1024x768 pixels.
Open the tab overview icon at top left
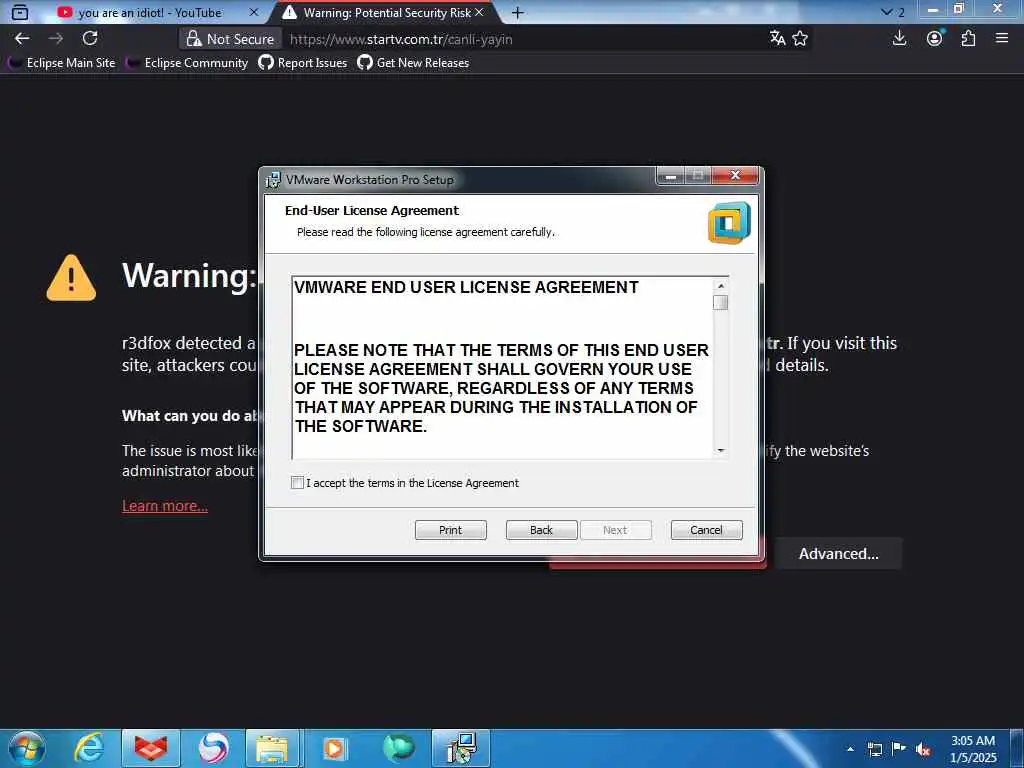[x=20, y=12]
